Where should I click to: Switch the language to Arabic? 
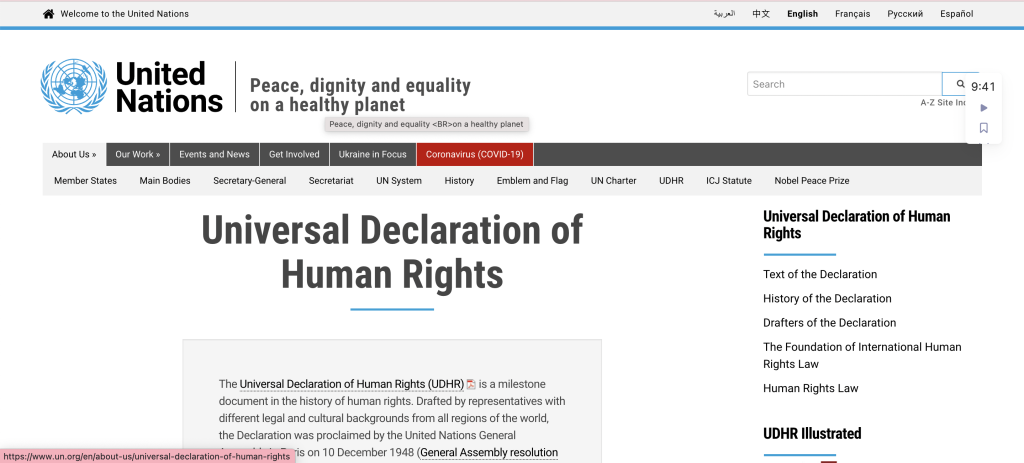coord(724,14)
